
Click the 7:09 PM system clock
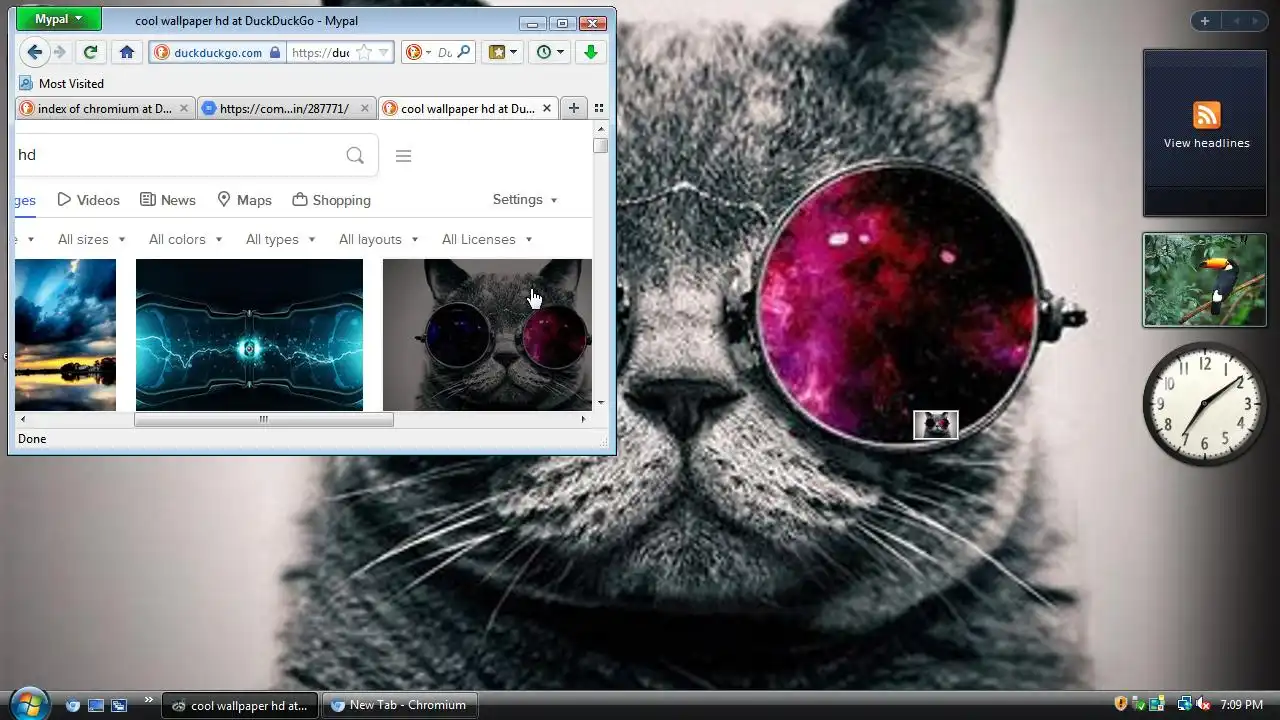[x=1241, y=705]
